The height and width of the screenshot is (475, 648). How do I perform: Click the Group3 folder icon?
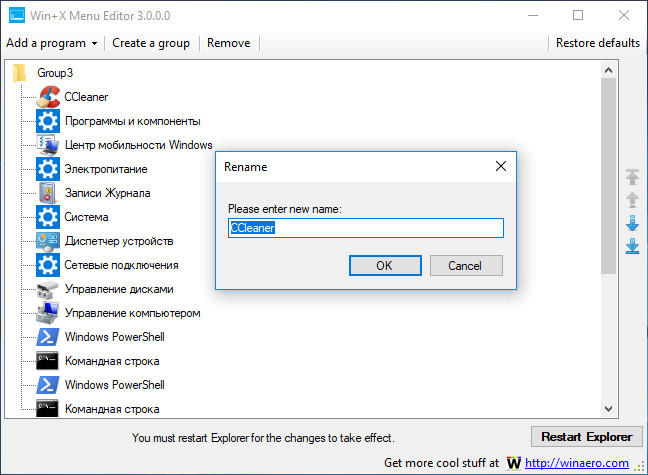point(20,73)
